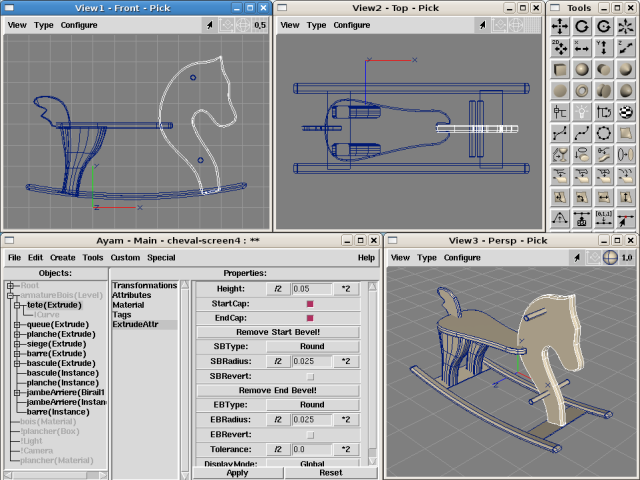
Task: Select the Move tool in Tools panel
Action: (x=560, y=27)
